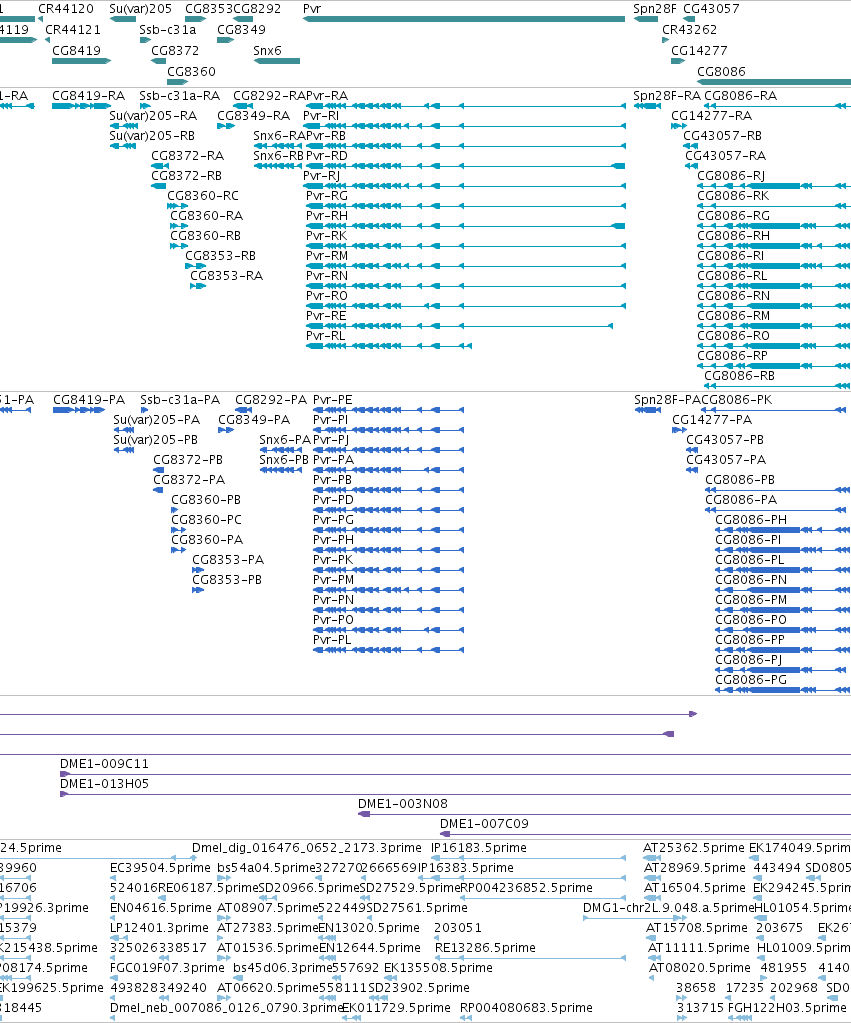Select the CG8360 gene label

tap(191, 71)
